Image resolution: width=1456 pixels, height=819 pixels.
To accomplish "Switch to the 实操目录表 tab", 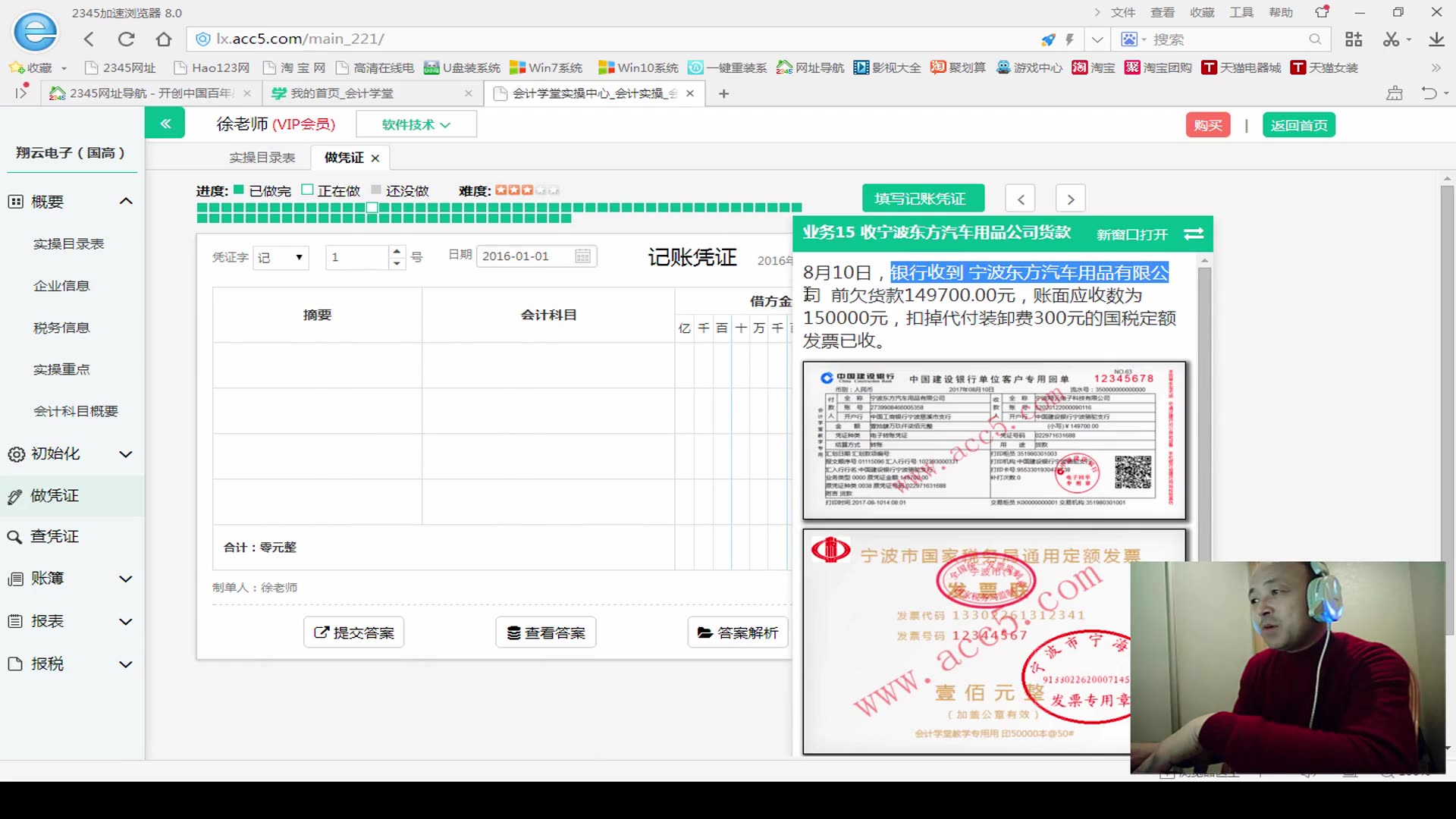I will [x=262, y=157].
